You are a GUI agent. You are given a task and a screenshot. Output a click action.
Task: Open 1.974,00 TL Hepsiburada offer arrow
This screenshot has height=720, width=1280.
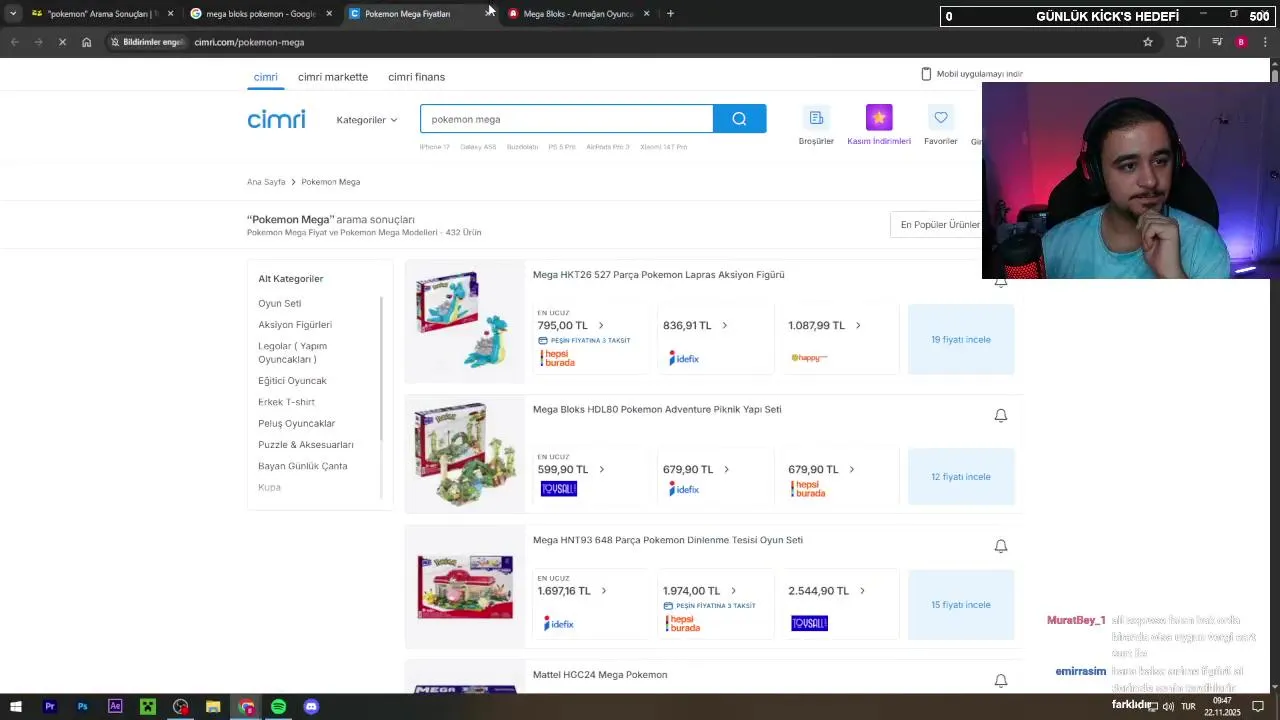(733, 591)
